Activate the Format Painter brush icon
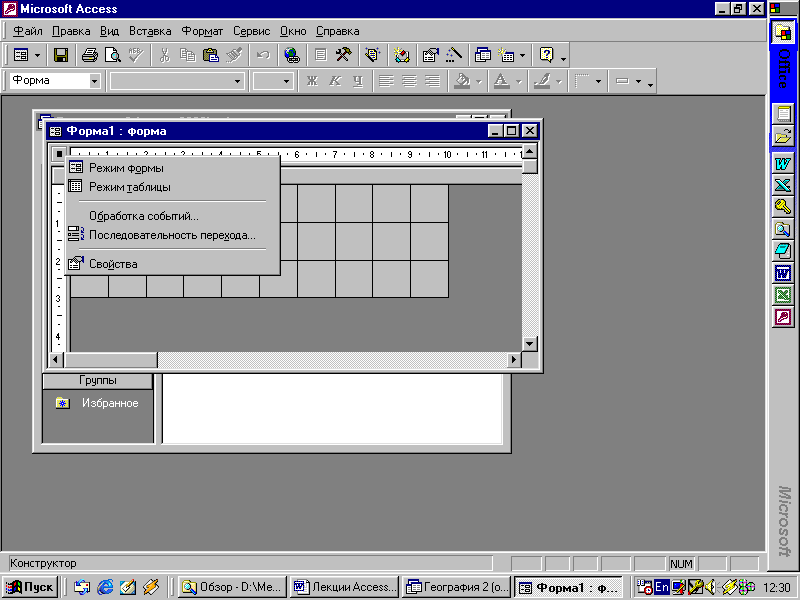This screenshot has height=600, width=800. pos(234,55)
